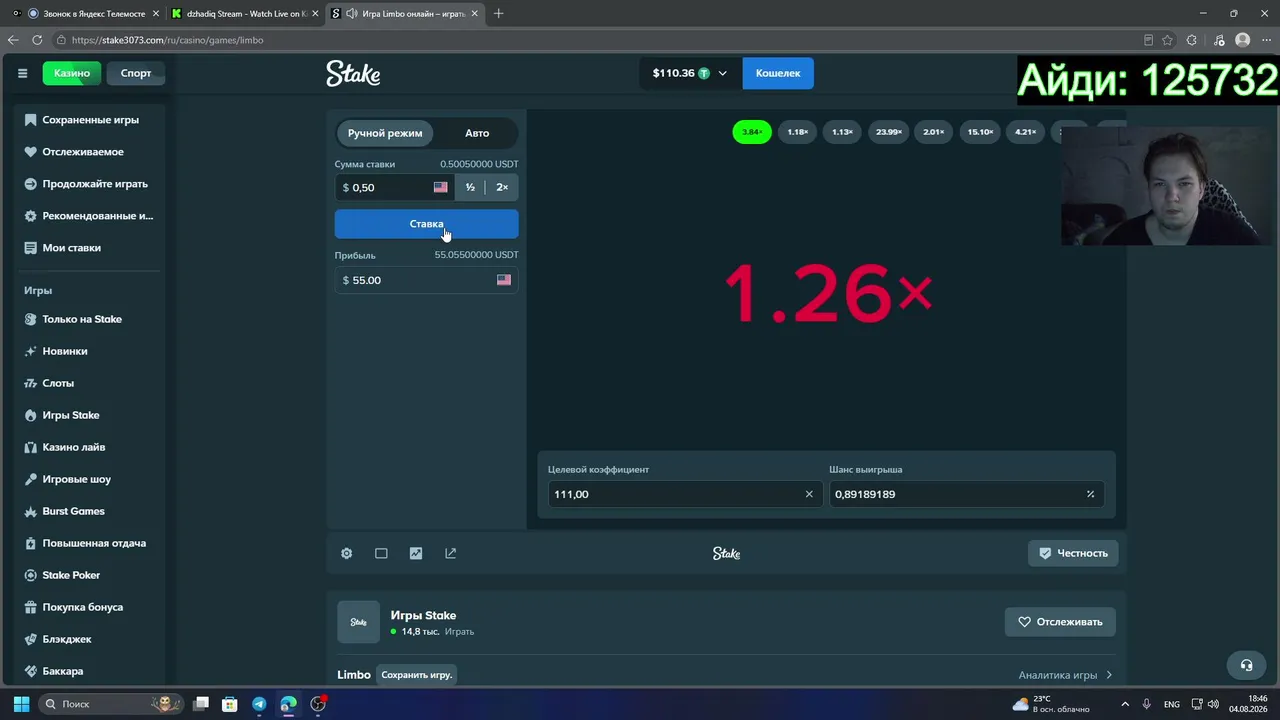Open the 23.99× past result
This screenshot has width=1280, height=720.
(889, 132)
